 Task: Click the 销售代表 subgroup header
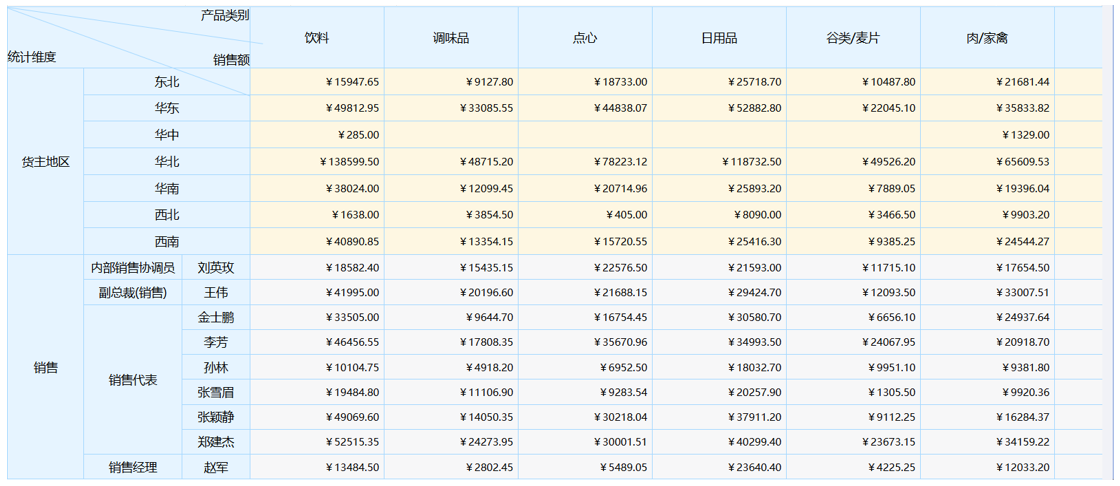point(133,380)
